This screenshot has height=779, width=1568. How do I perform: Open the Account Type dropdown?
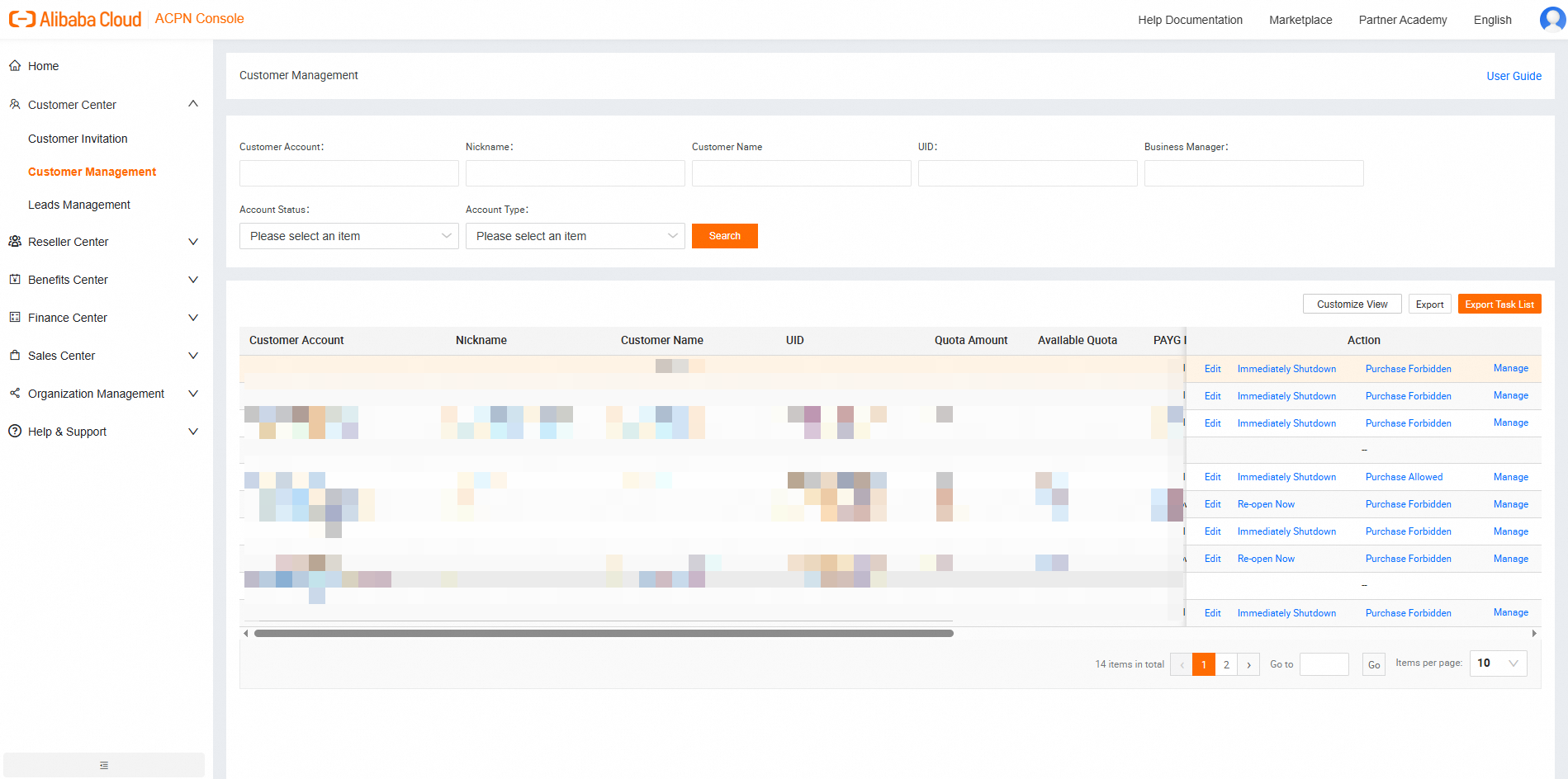(x=576, y=236)
